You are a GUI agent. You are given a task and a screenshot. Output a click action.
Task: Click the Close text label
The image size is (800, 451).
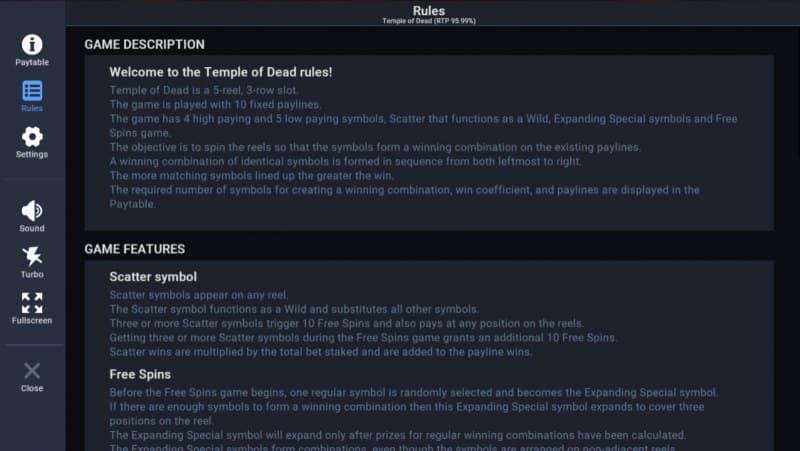point(32,388)
